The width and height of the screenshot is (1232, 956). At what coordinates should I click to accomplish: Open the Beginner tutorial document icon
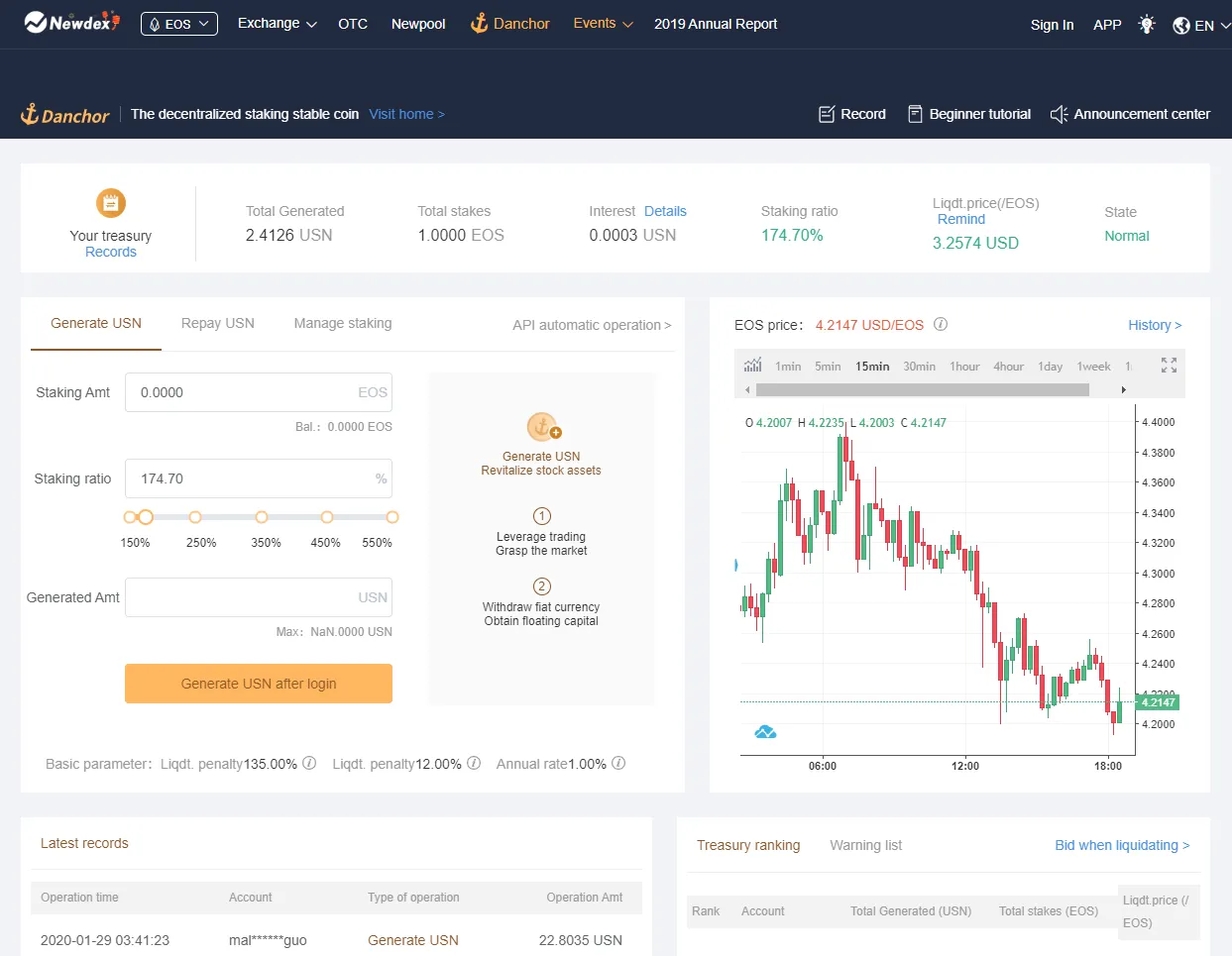click(x=915, y=114)
